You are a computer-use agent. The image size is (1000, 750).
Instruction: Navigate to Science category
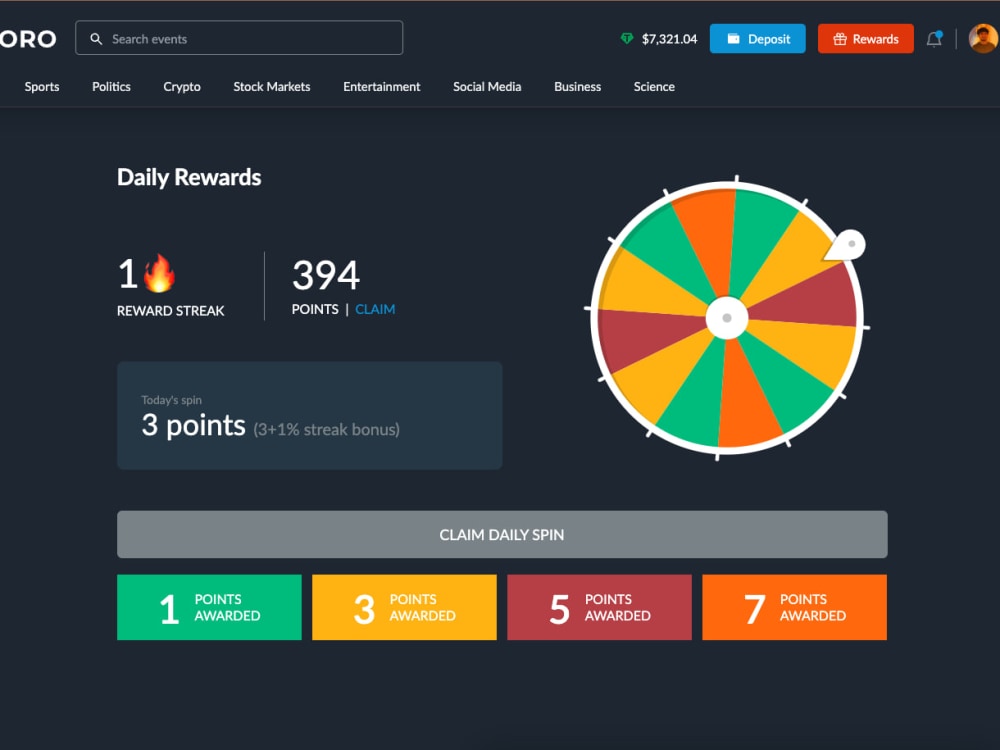[x=654, y=87]
